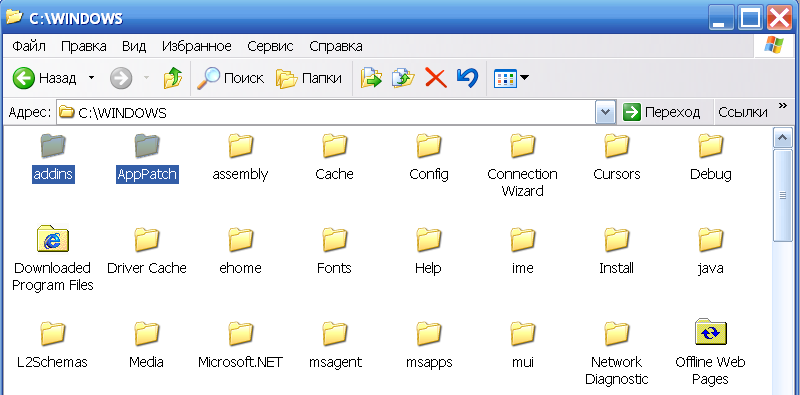Click the scrollbar up arrow
The image size is (800, 395).
[x=782, y=137]
